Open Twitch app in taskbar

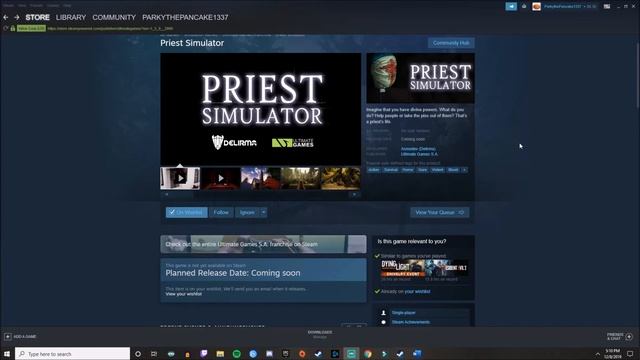(x=204, y=354)
